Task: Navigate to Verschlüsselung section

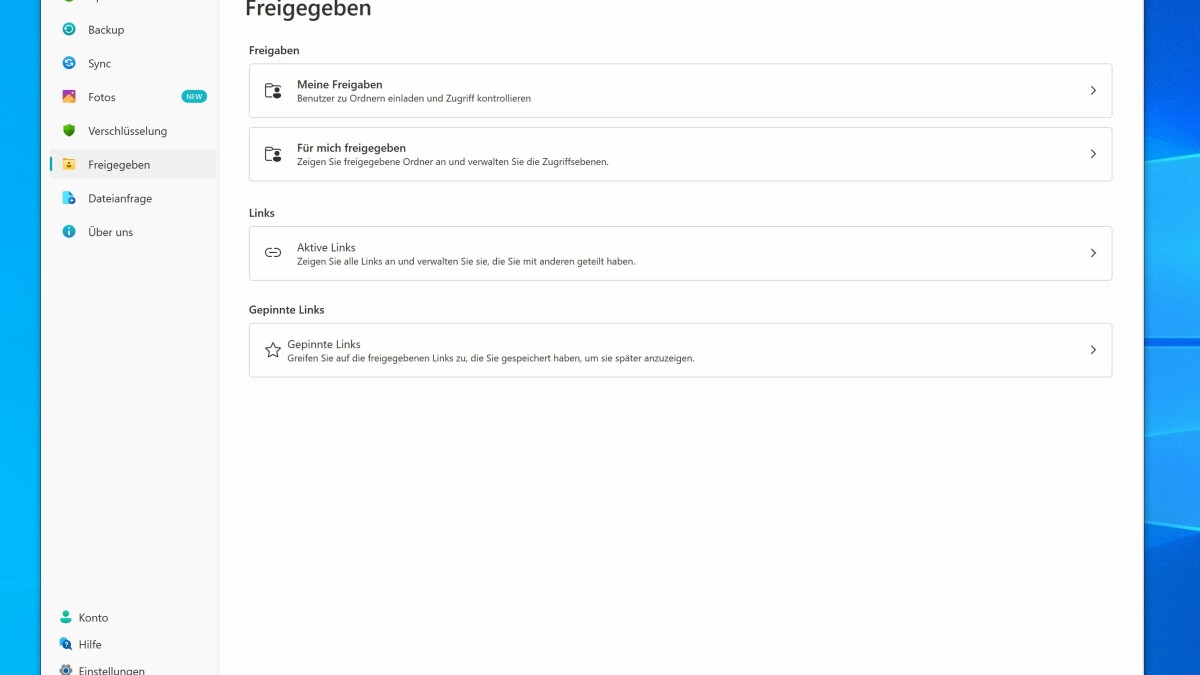Action: [127, 131]
